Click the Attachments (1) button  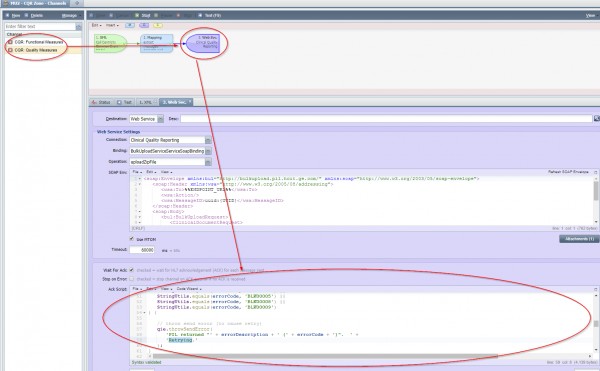tap(579, 239)
